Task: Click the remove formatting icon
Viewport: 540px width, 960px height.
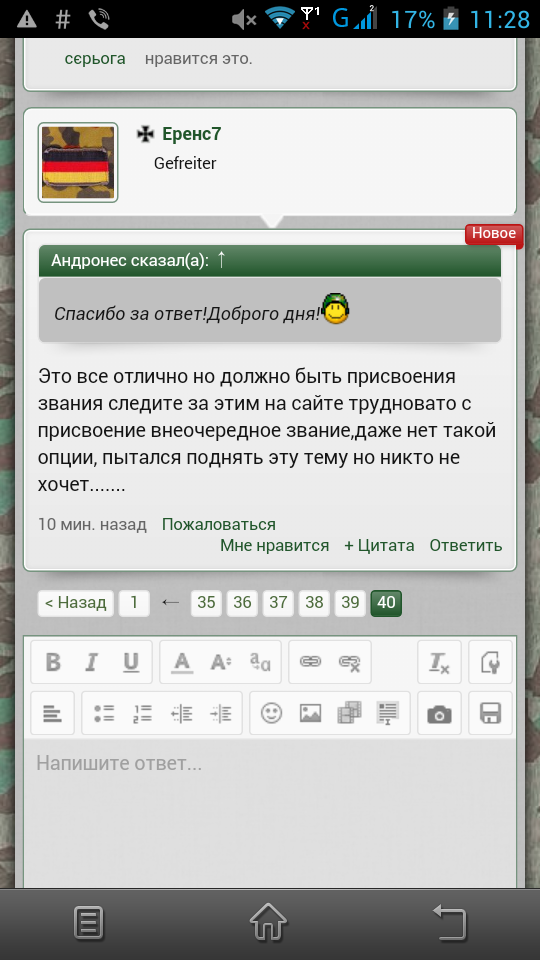Action: pyautogui.click(x=439, y=662)
